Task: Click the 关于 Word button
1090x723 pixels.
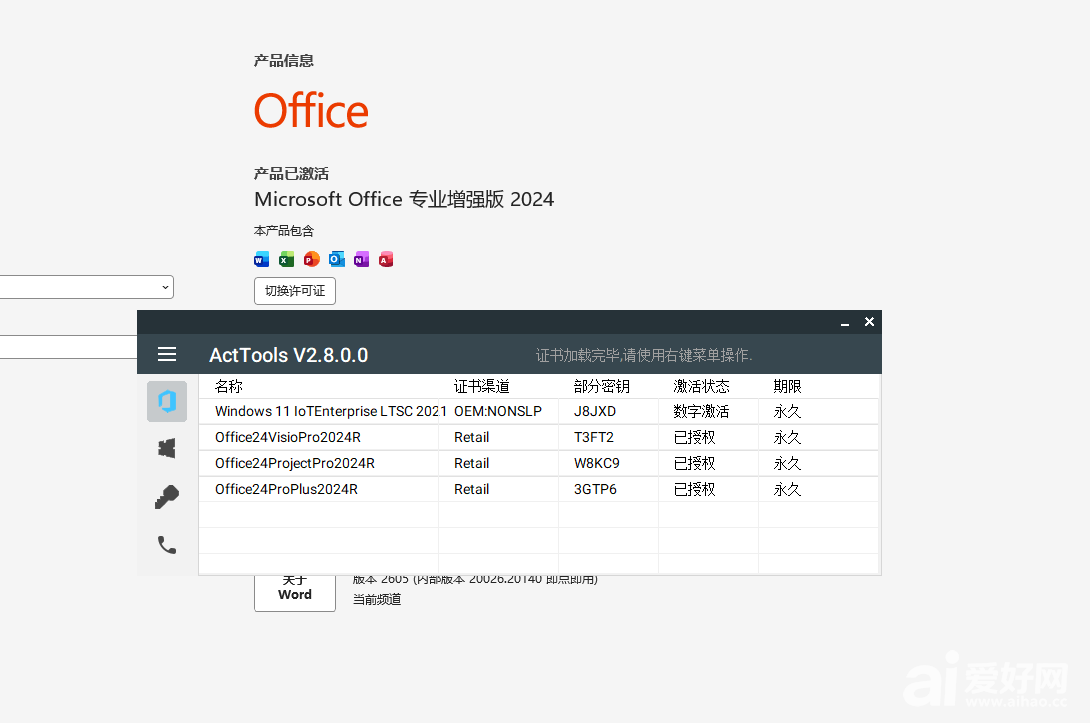Action: (295, 593)
